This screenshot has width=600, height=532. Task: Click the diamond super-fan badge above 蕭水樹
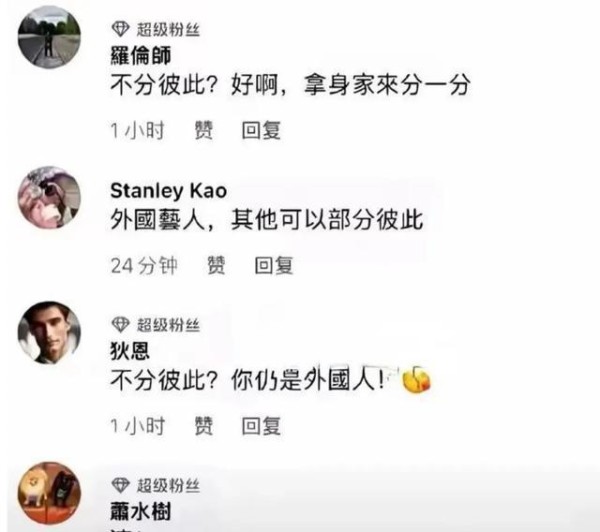[121, 485]
